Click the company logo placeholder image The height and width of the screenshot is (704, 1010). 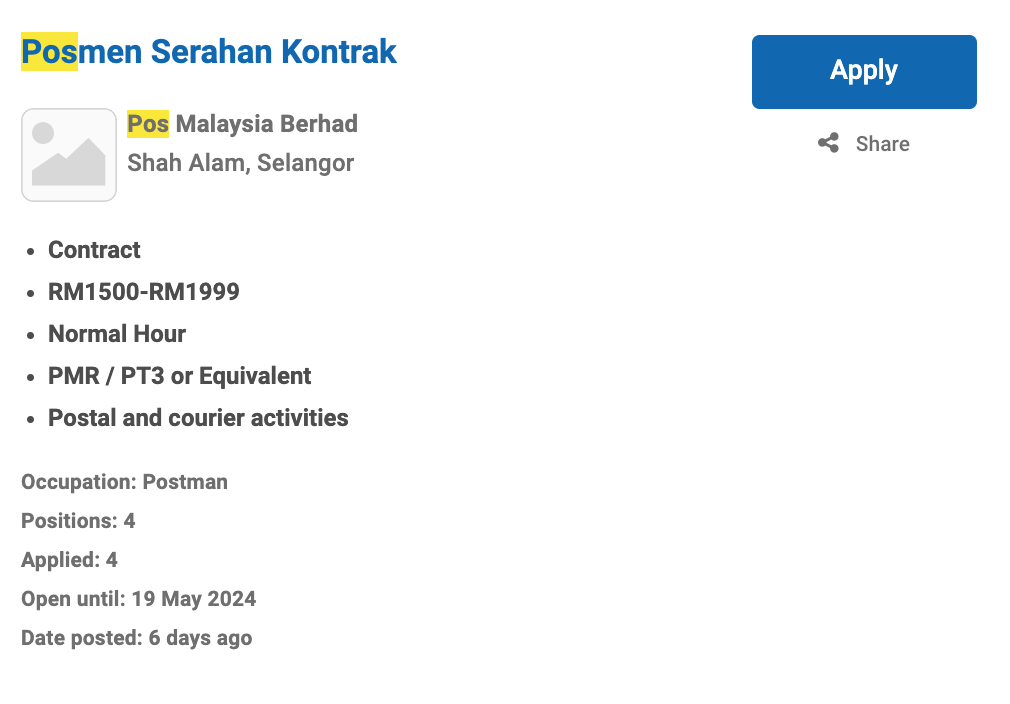click(69, 155)
